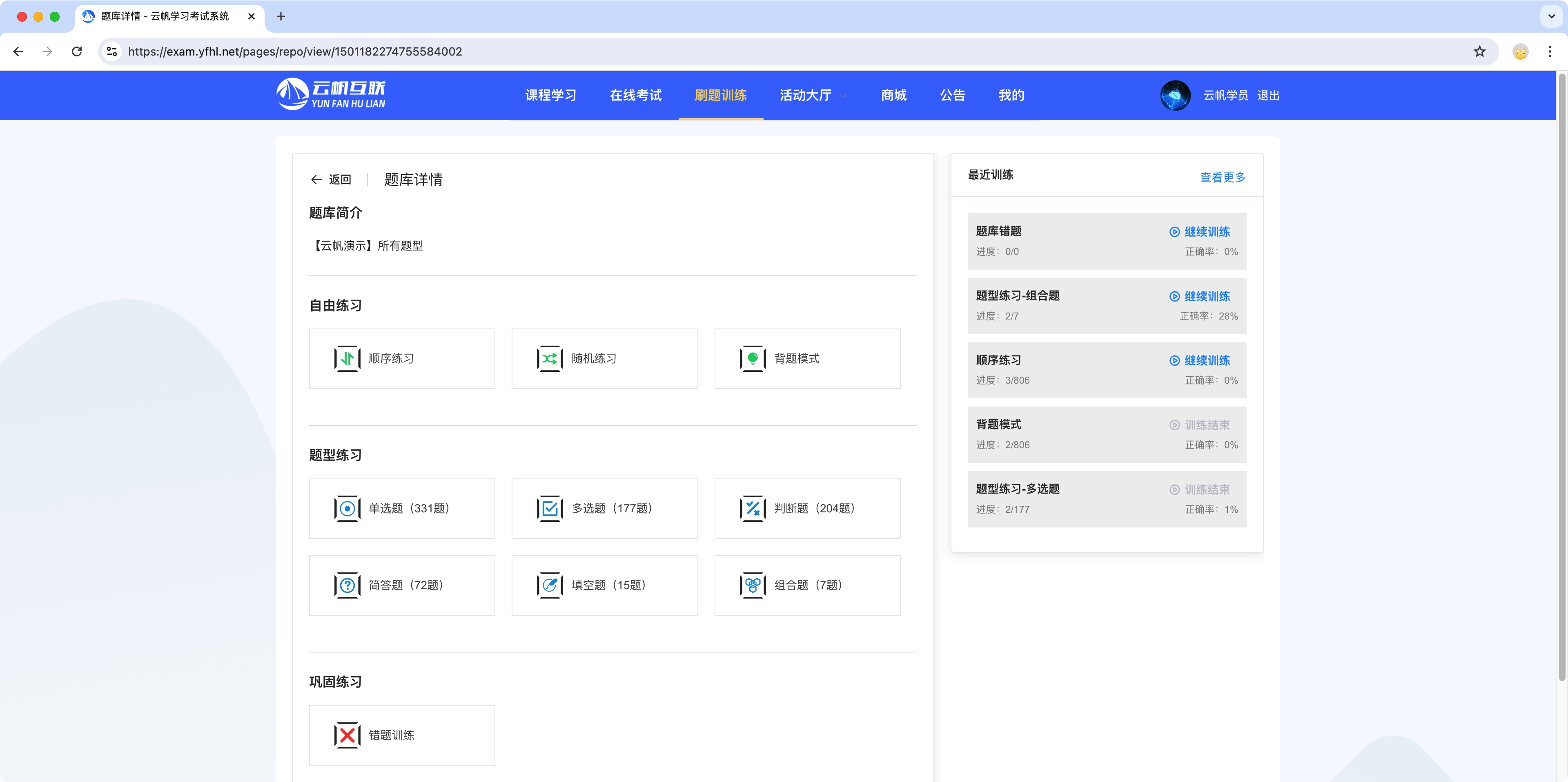Click 查看更多 in 最近训练 panel
Image resolution: width=1568 pixels, height=782 pixels.
[x=1222, y=177]
